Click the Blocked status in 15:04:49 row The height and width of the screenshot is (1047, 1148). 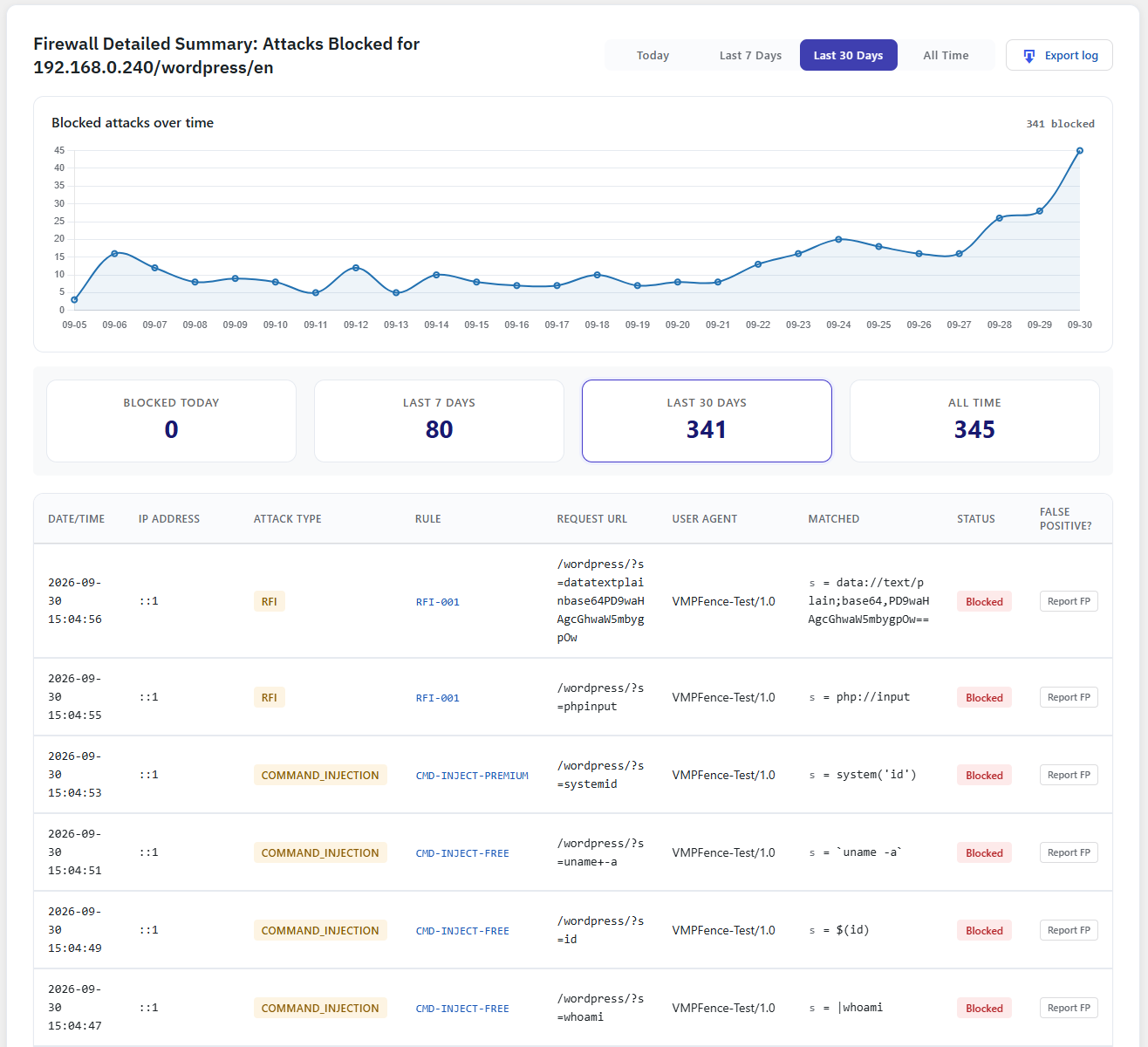[x=984, y=930]
